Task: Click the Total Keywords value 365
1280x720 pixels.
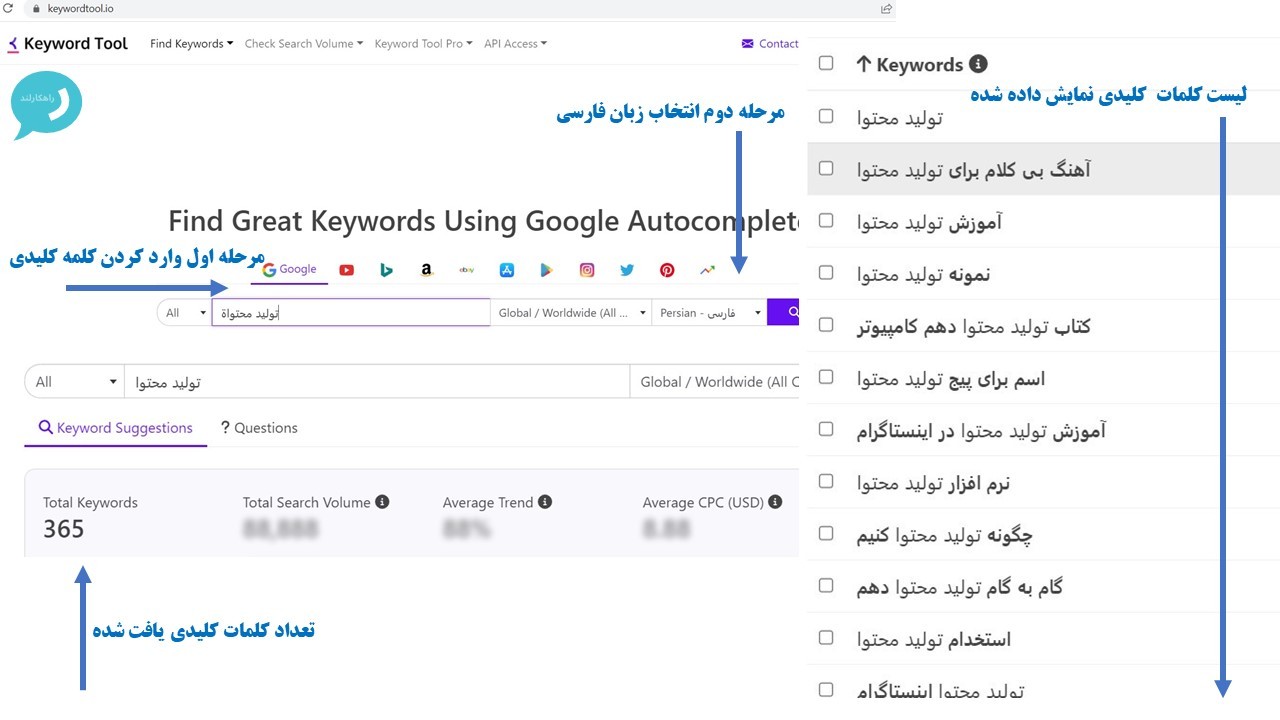Action: (64, 529)
